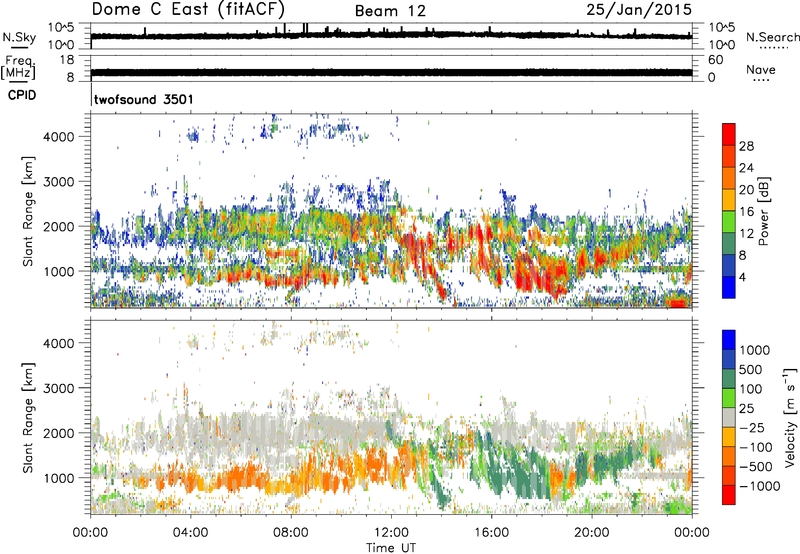
Task: Click the '4' value on power color bar
Action: 742,278
